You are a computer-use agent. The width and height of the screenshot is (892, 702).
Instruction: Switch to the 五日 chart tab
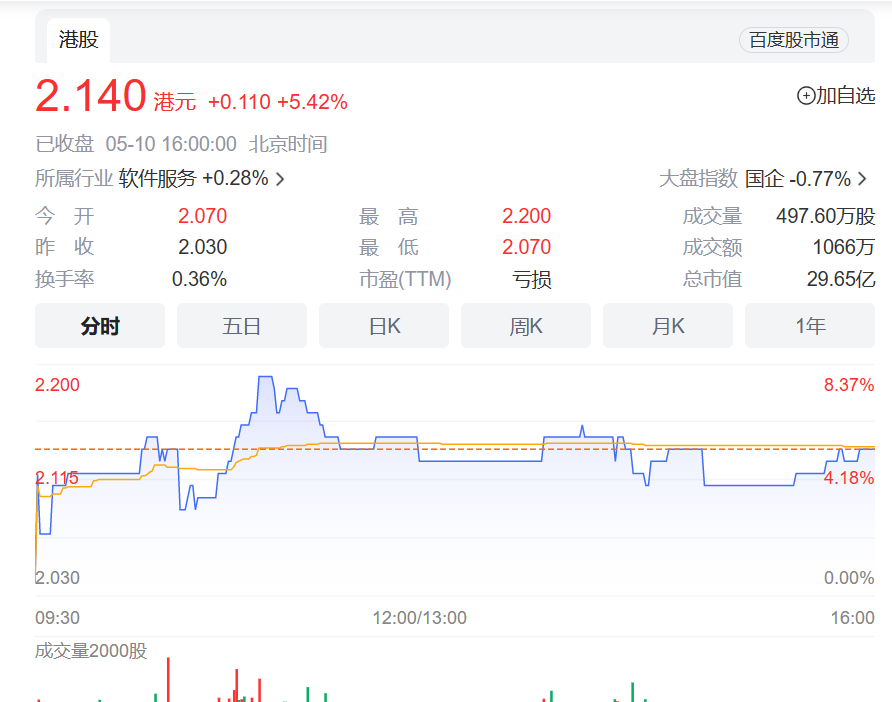242,326
